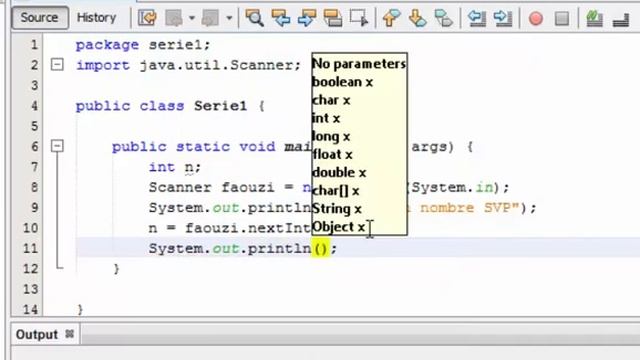Viewport: 640px width, 360px height.
Task: Select 'long x' in the popup
Action: pyautogui.click(x=331, y=136)
